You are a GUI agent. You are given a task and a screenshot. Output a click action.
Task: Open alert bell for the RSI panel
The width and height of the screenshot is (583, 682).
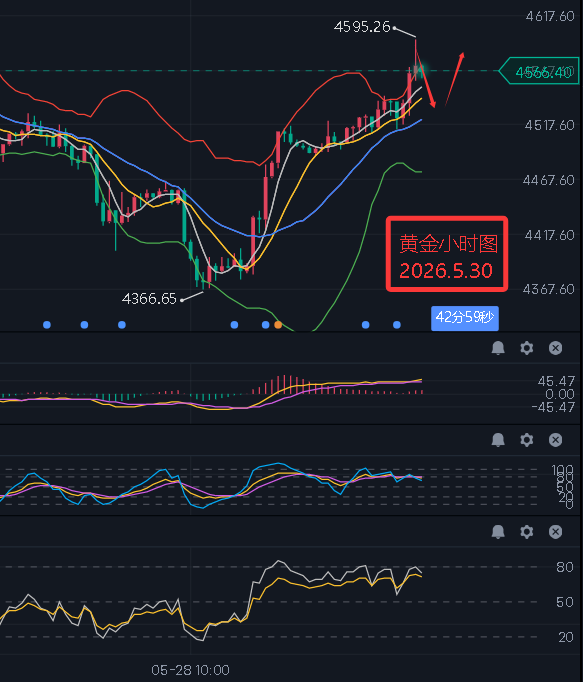[x=498, y=532]
